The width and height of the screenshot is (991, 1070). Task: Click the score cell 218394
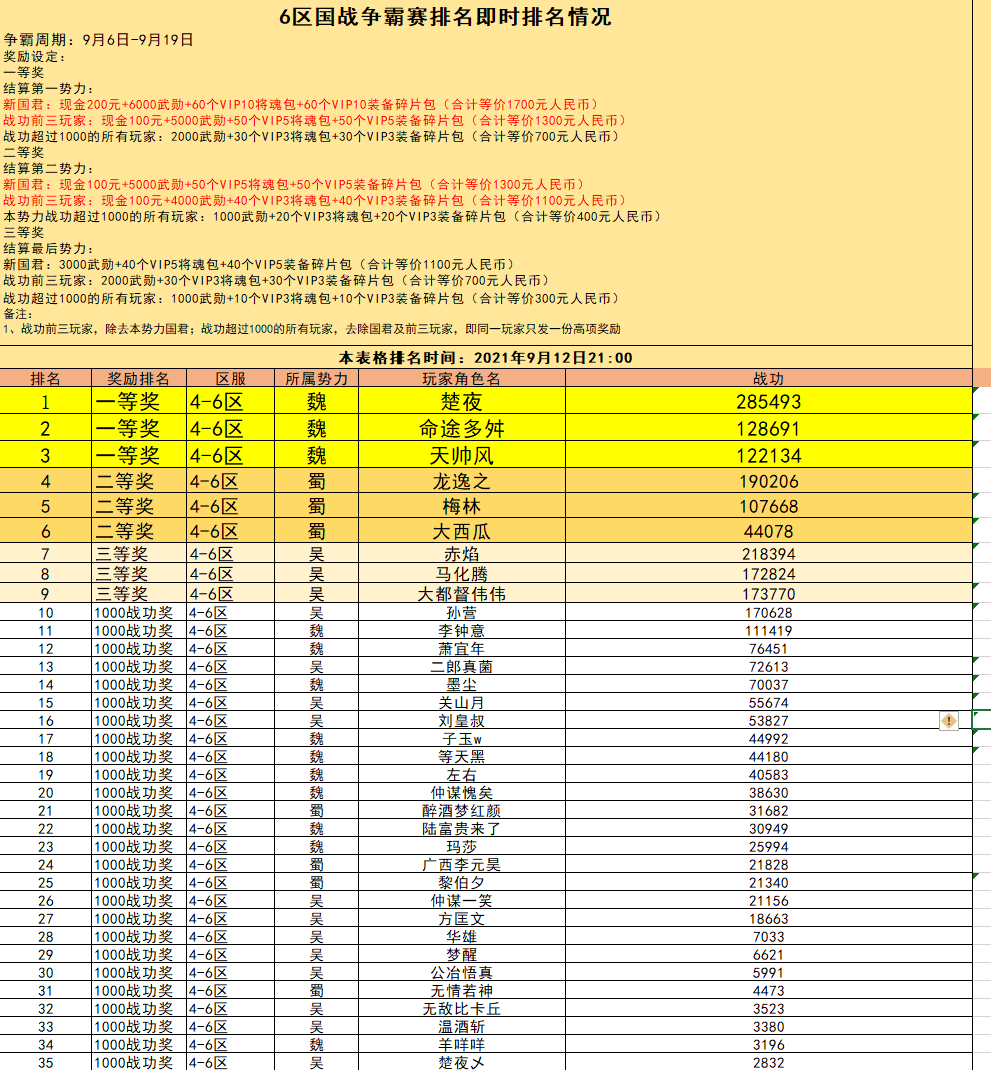(769, 553)
